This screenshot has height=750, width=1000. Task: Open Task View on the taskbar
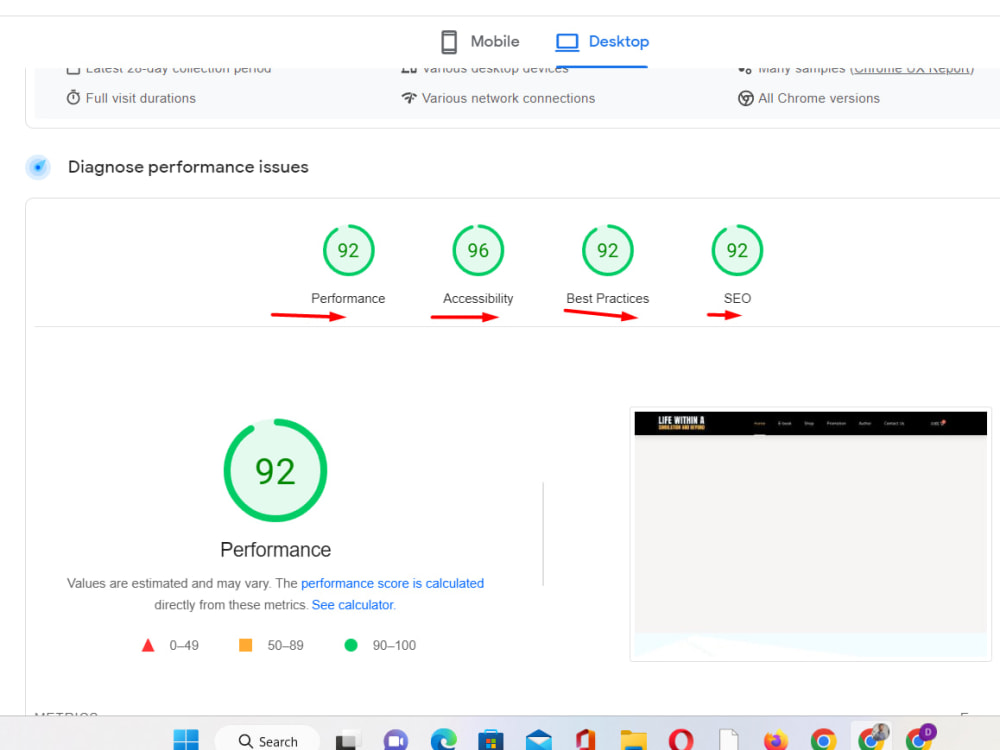pos(348,740)
